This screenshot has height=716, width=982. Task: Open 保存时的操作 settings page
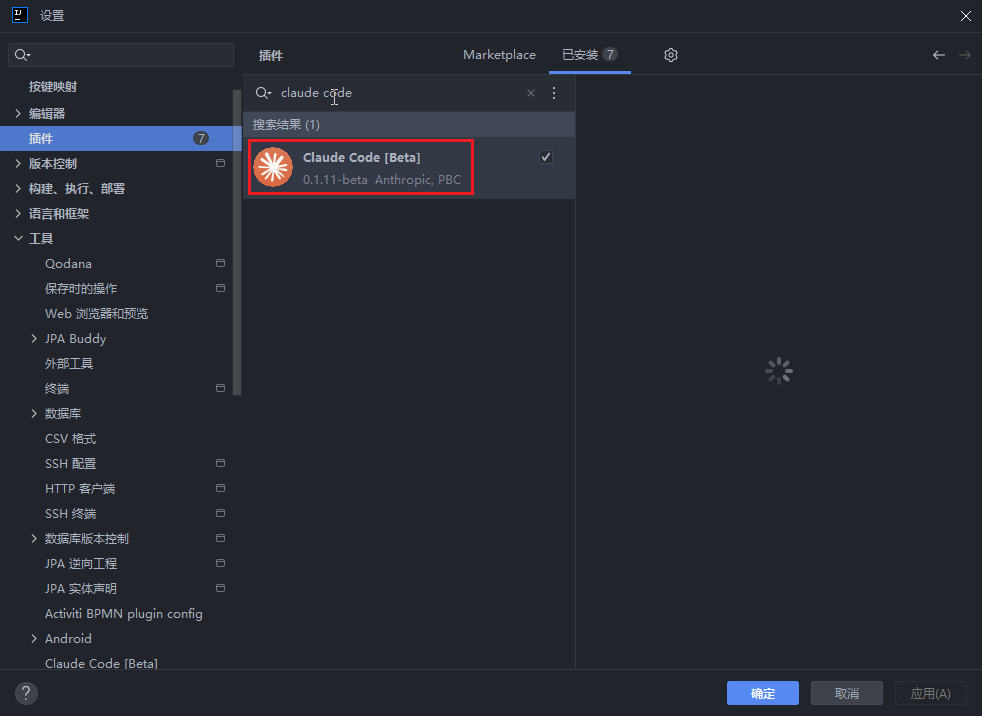coord(81,288)
